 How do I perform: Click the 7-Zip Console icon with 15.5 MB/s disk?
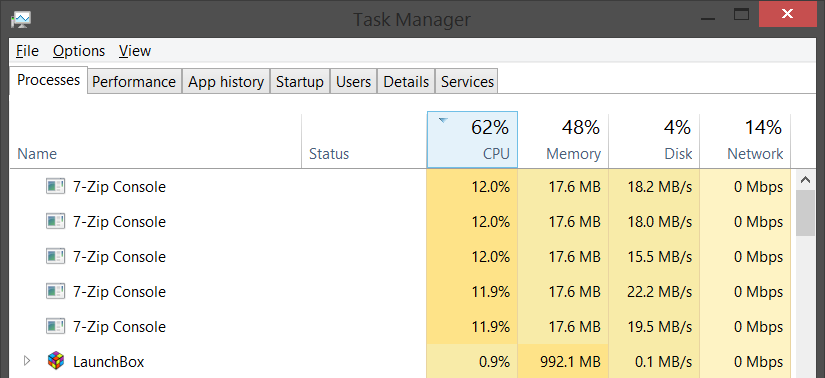[55, 256]
